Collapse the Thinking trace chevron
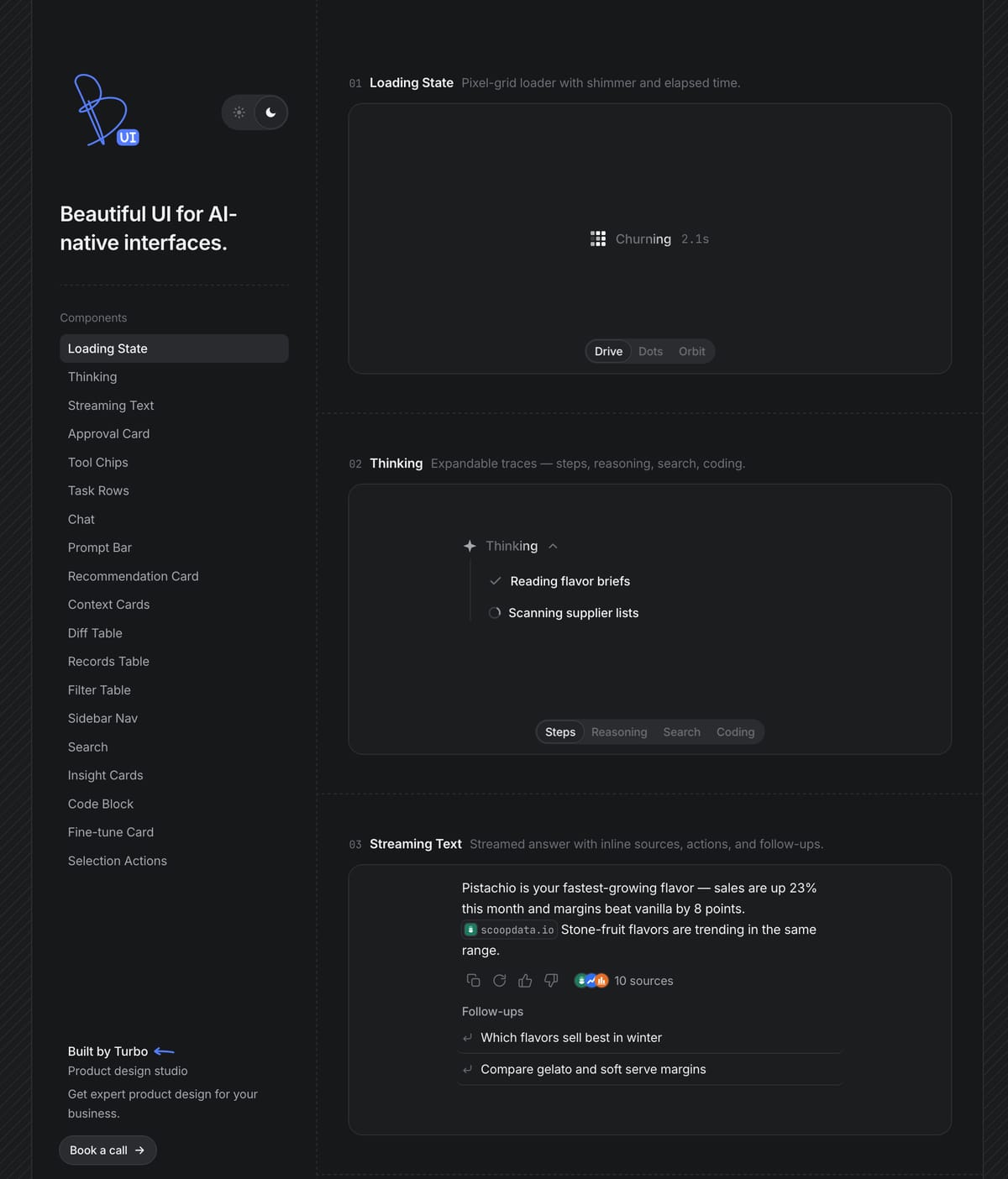 [x=553, y=546]
